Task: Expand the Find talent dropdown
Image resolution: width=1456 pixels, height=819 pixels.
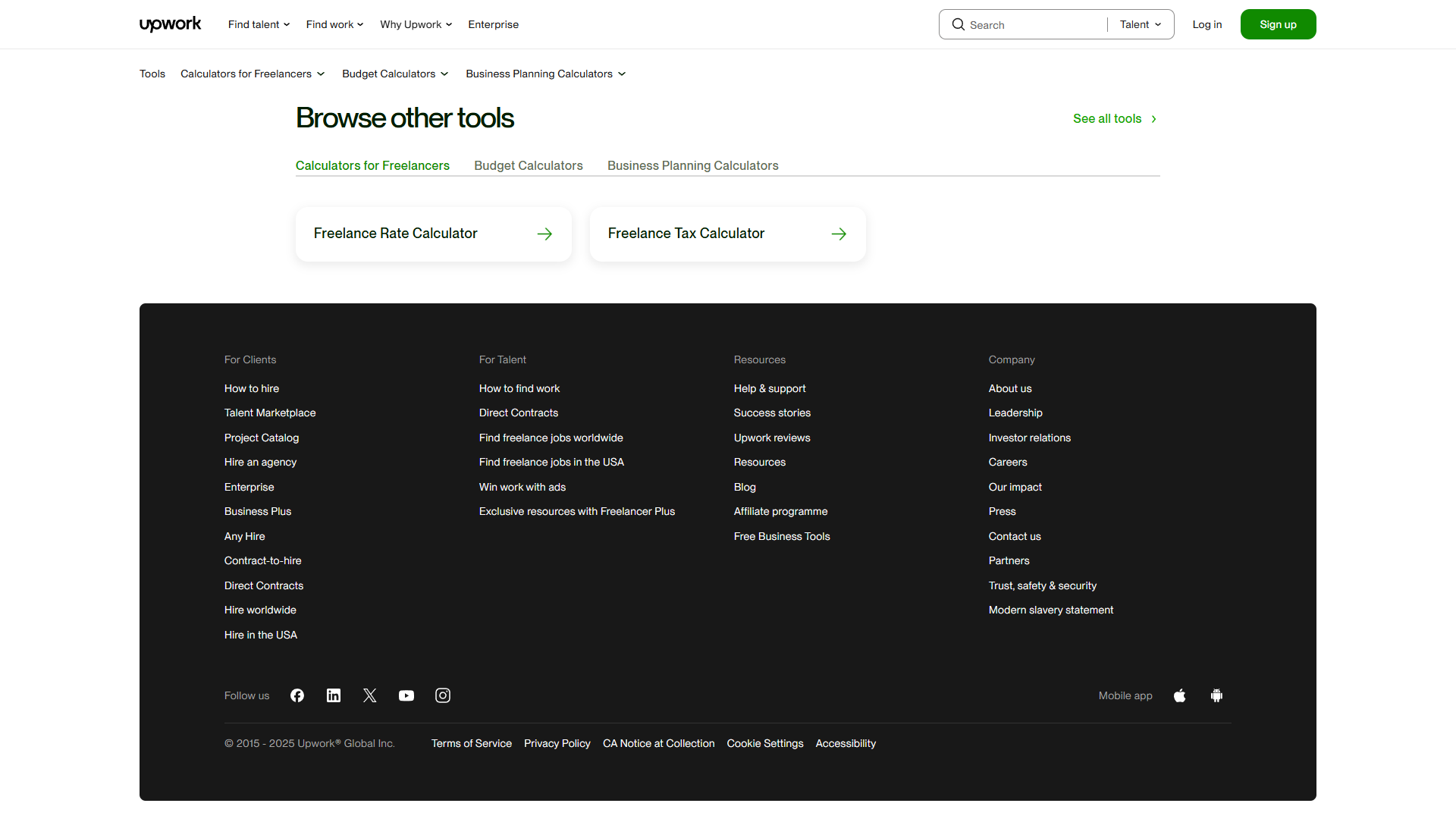Action: click(258, 24)
